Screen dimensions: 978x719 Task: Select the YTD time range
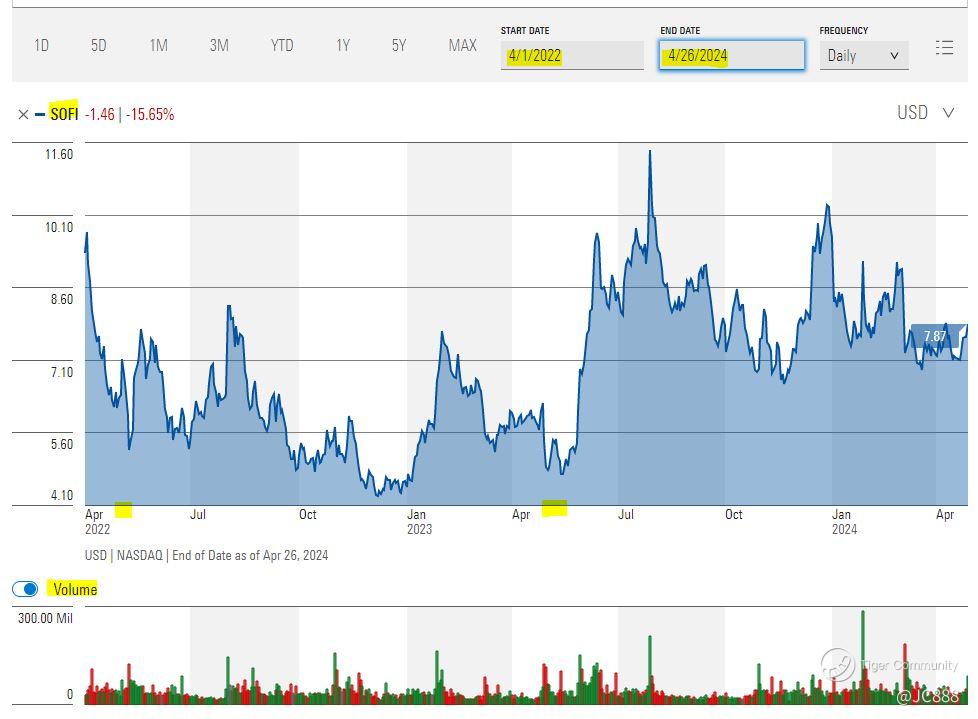point(282,46)
